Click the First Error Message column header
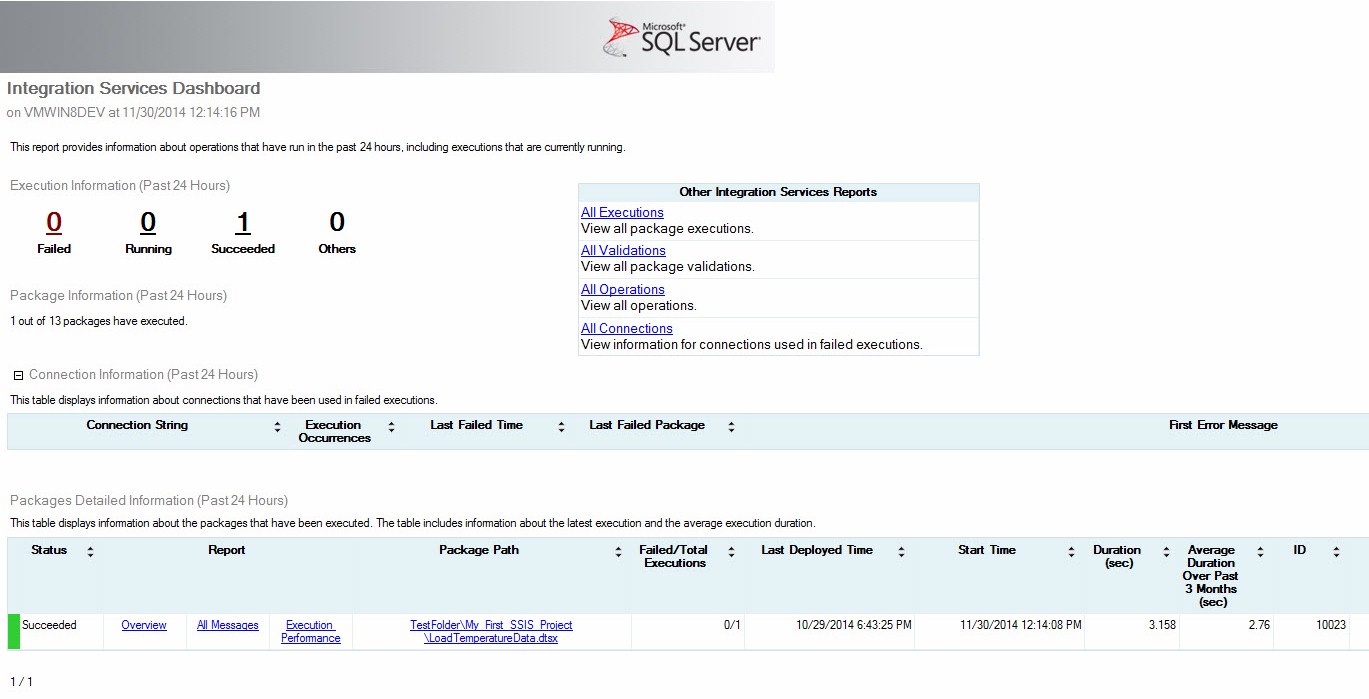The height and width of the screenshot is (699, 1369). point(1223,425)
